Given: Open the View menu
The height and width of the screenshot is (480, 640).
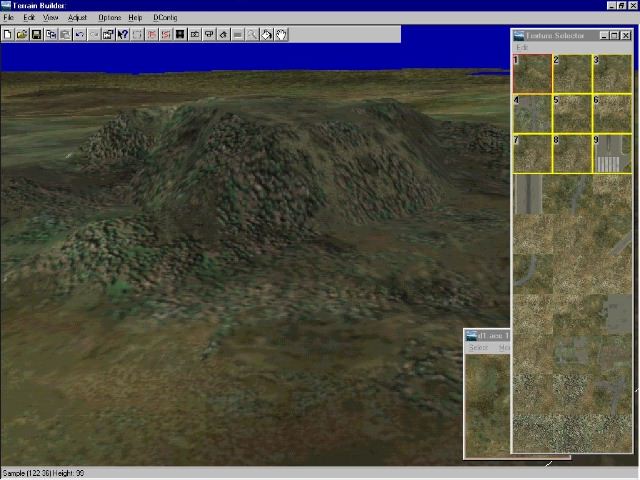Looking at the screenshot, I should pos(50,18).
